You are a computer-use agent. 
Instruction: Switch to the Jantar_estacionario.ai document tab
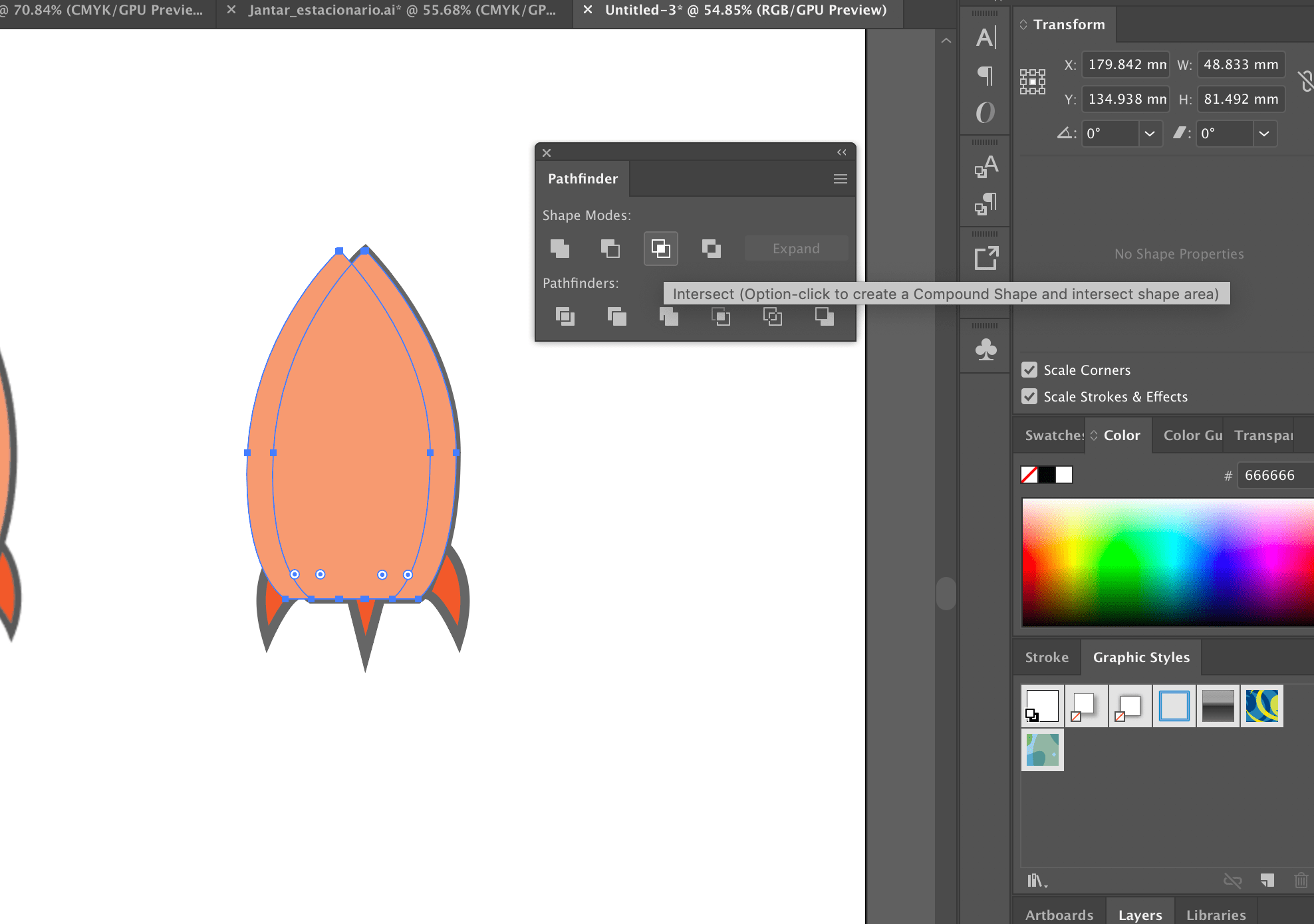[x=402, y=10]
